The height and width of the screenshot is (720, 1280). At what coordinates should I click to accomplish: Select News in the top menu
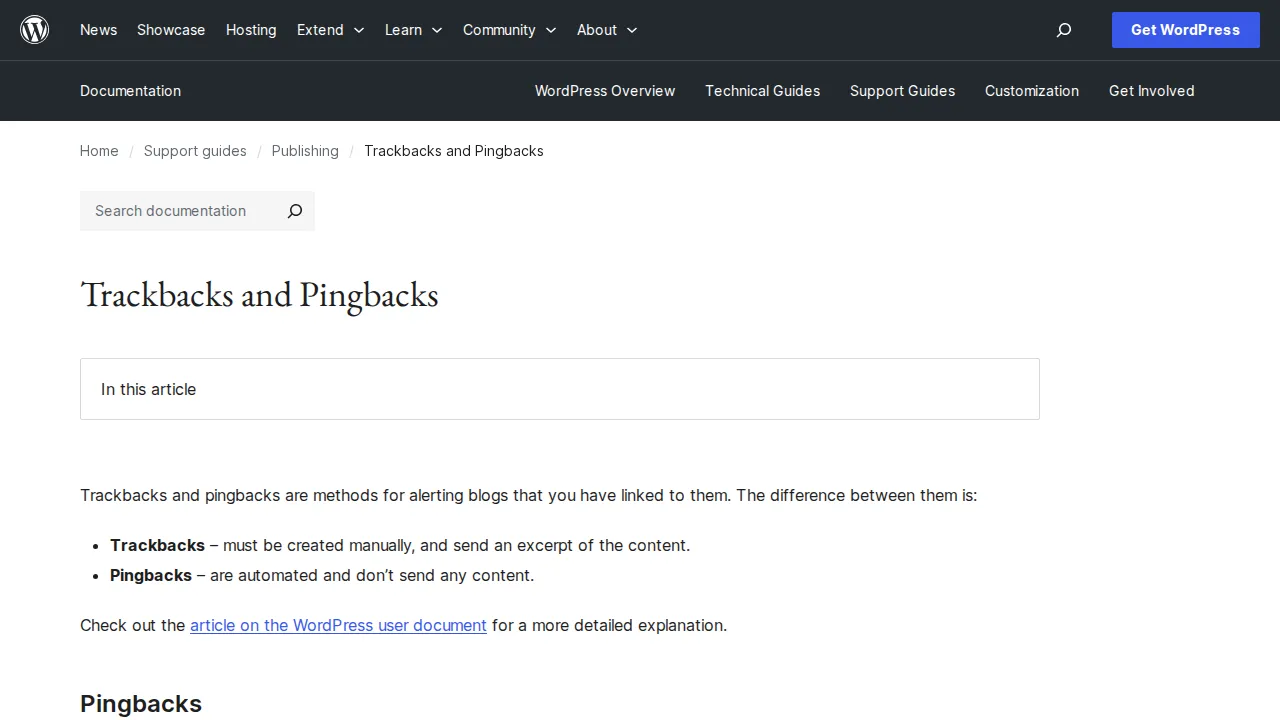[98, 30]
